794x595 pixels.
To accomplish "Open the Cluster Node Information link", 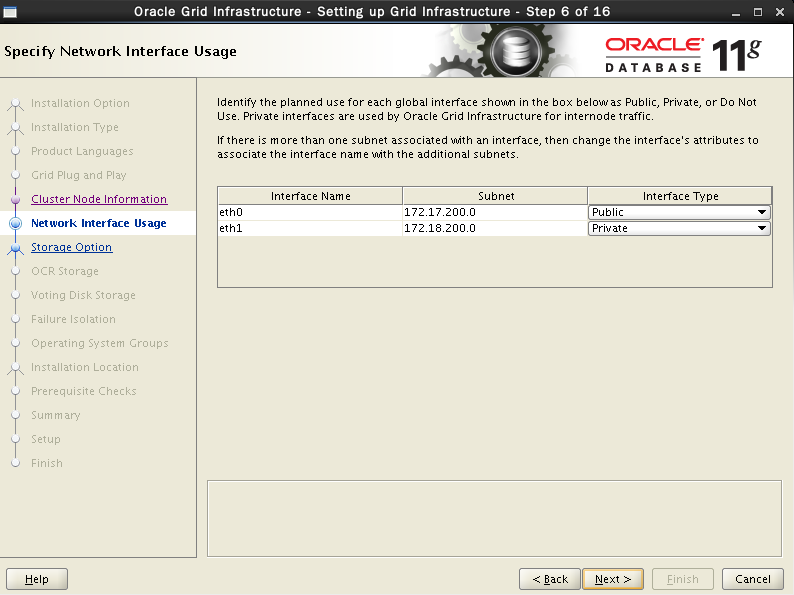I will 99,199.
